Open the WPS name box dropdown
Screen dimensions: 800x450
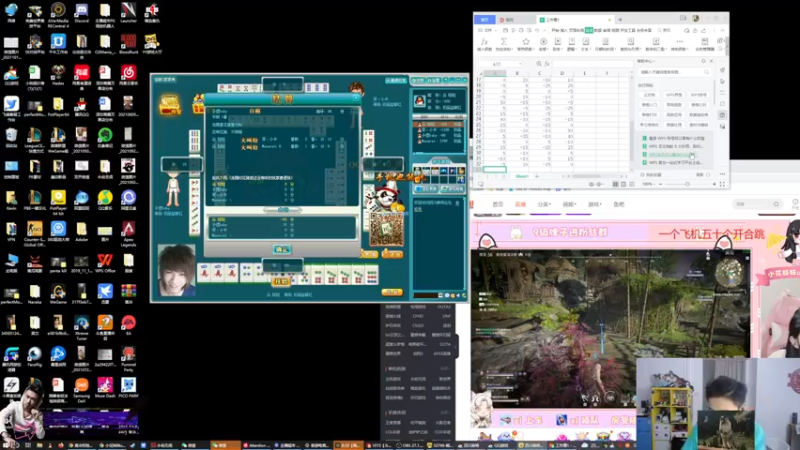pyautogui.click(x=520, y=64)
